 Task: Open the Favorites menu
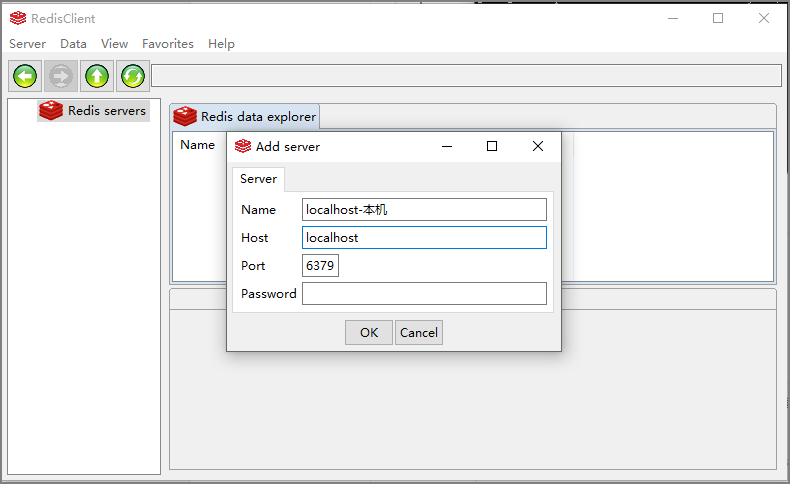pos(168,44)
